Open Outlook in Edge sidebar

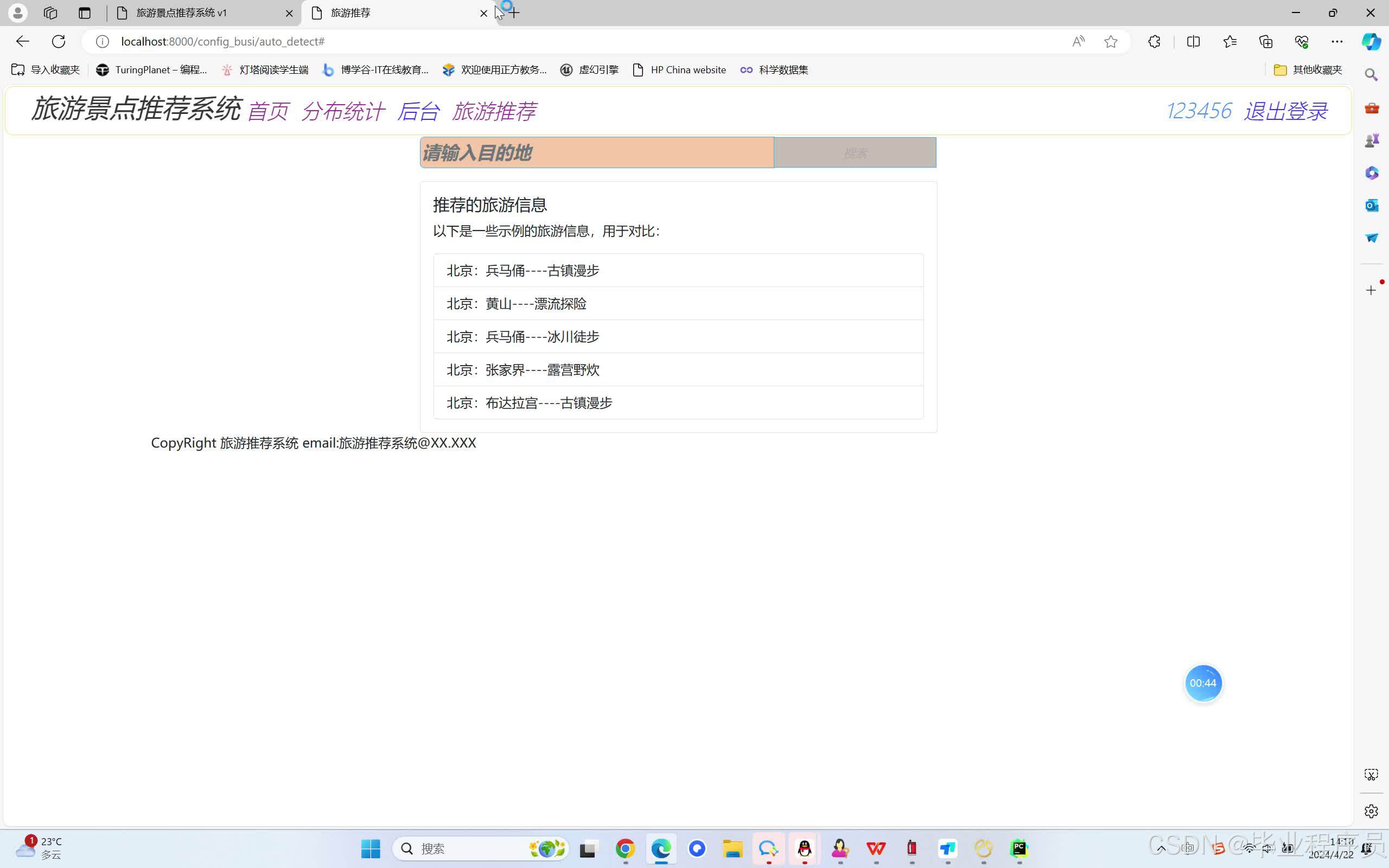(x=1371, y=205)
